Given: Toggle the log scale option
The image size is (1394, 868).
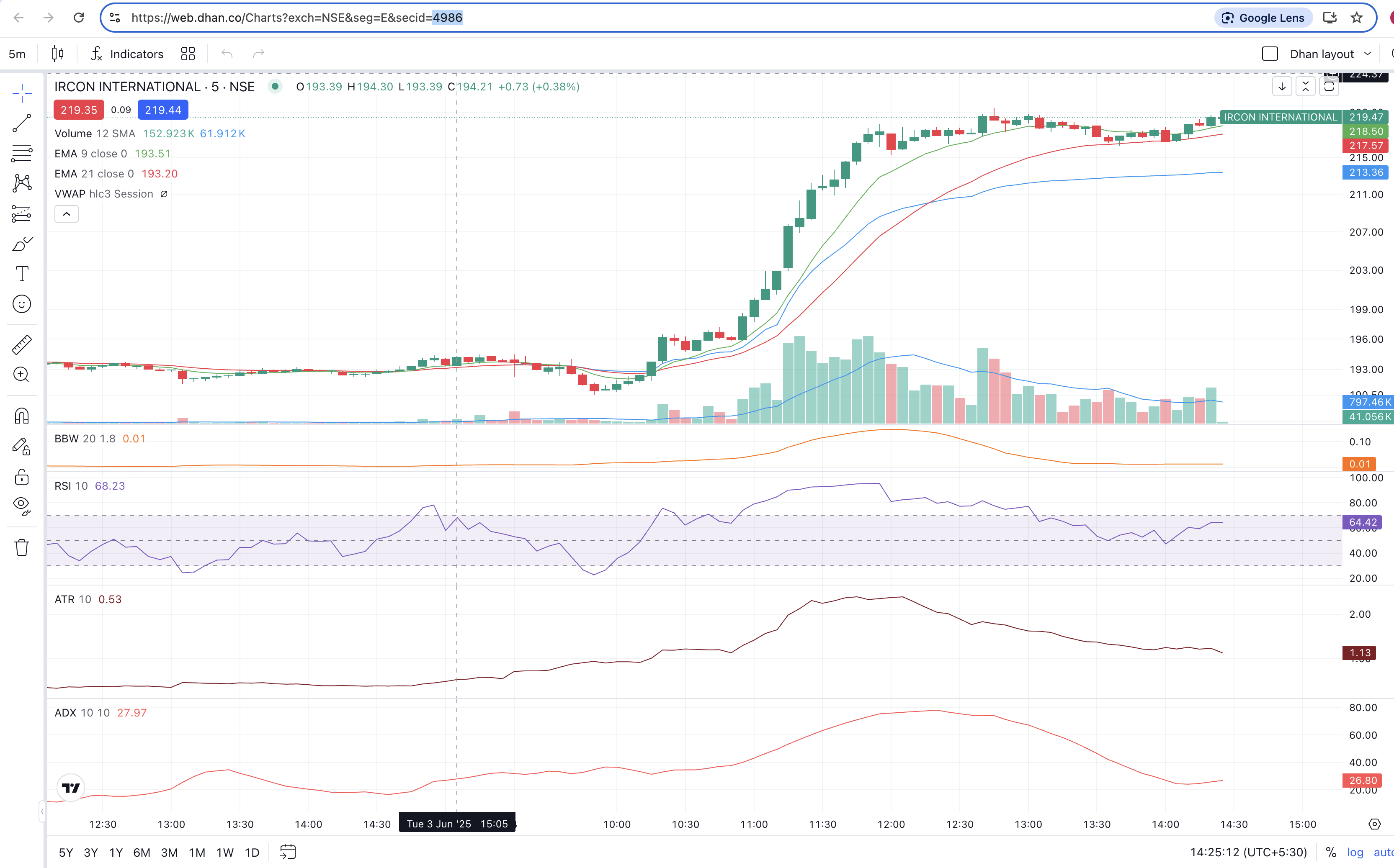Looking at the screenshot, I should (x=1355, y=853).
